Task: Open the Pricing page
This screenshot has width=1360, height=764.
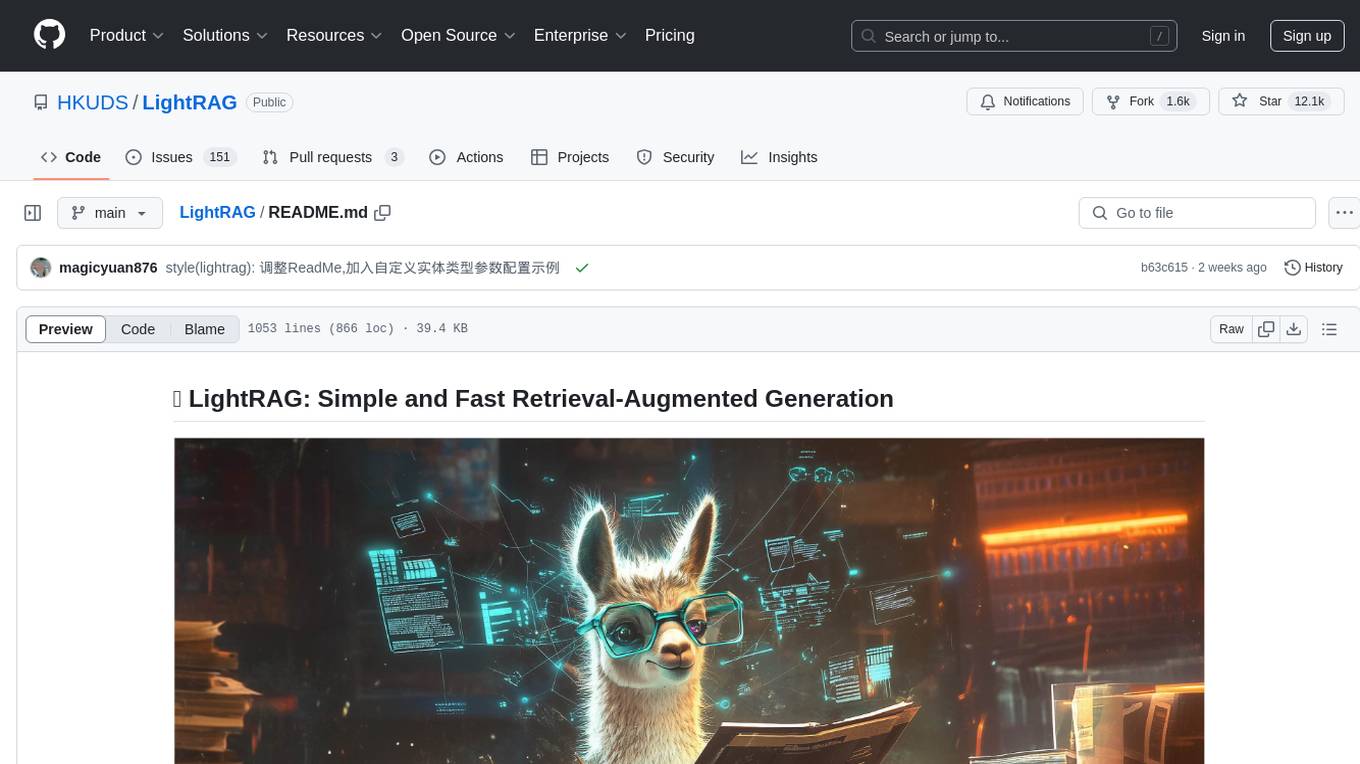Action: pyautogui.click(x=670, y=35)
